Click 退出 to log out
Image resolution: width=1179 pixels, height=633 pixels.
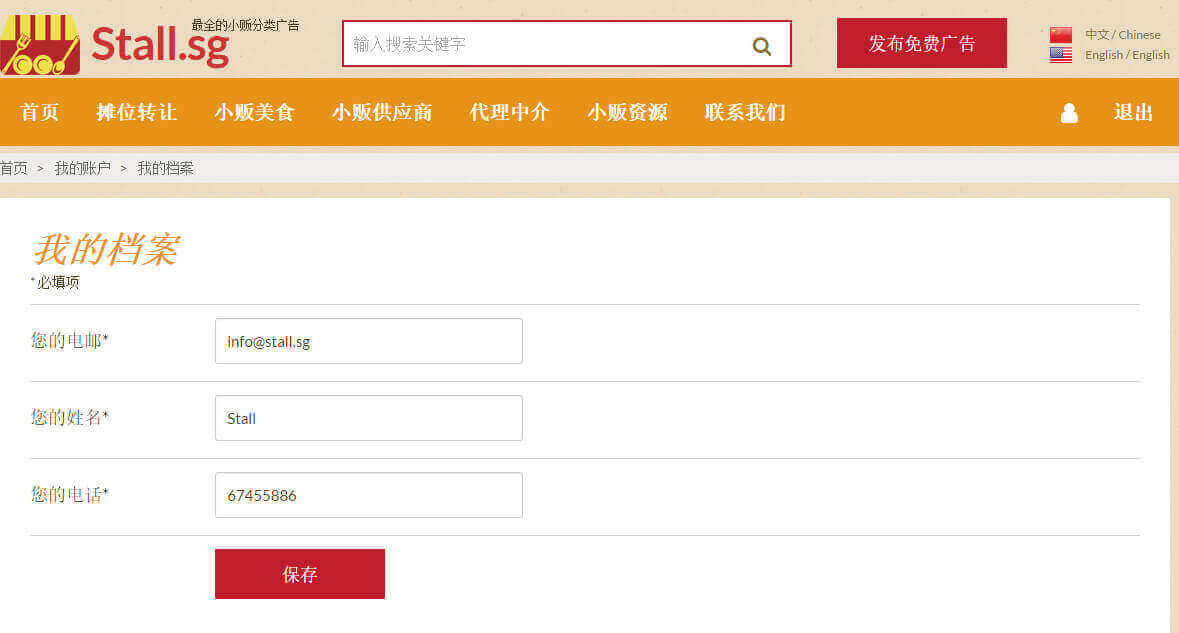click(1133, 112)
